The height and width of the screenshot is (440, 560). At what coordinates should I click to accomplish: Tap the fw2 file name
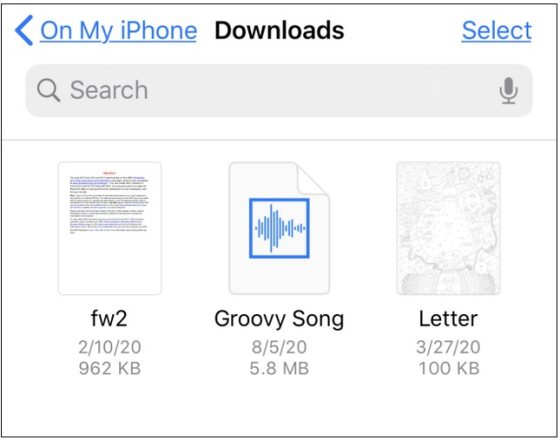[109, 319]
